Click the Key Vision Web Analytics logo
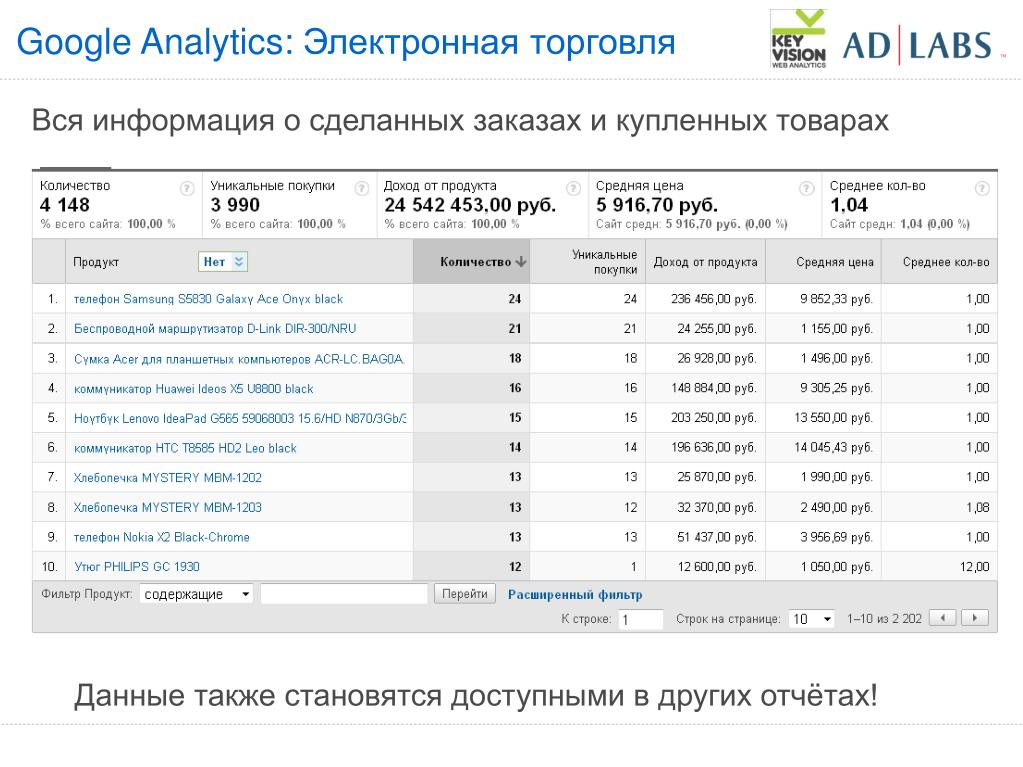Screen dimensions: 1023x767 [x=799, y=39]
